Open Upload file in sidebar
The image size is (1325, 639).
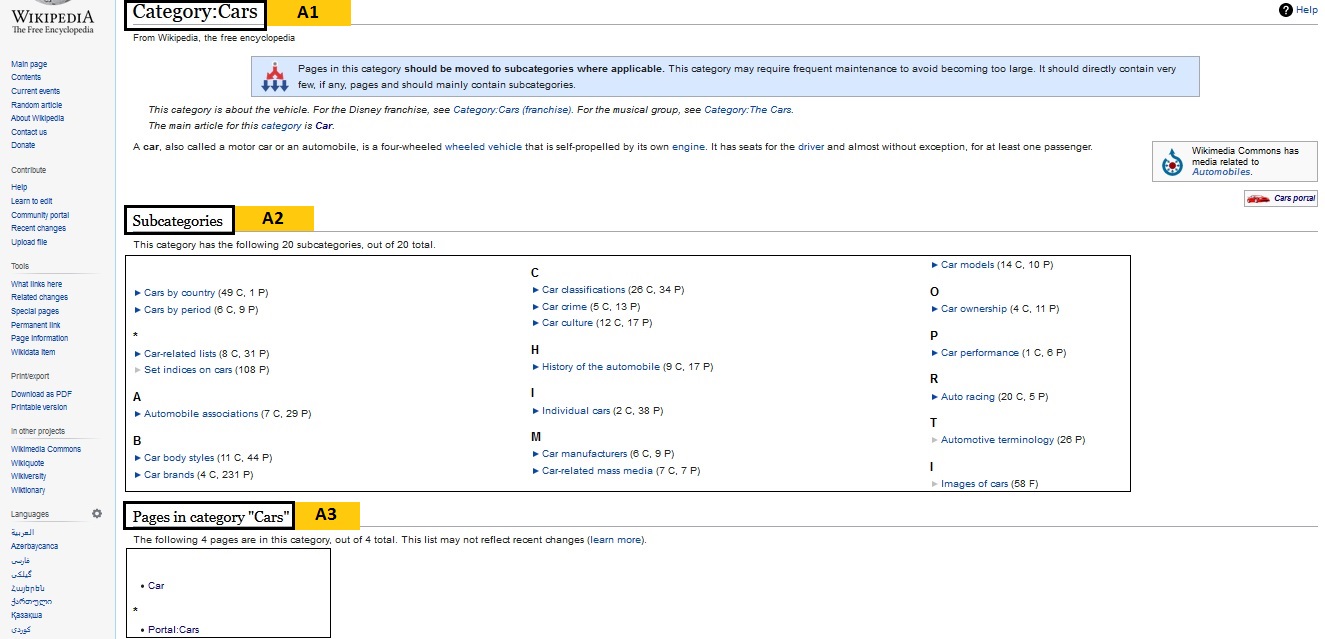click(29, 242)
